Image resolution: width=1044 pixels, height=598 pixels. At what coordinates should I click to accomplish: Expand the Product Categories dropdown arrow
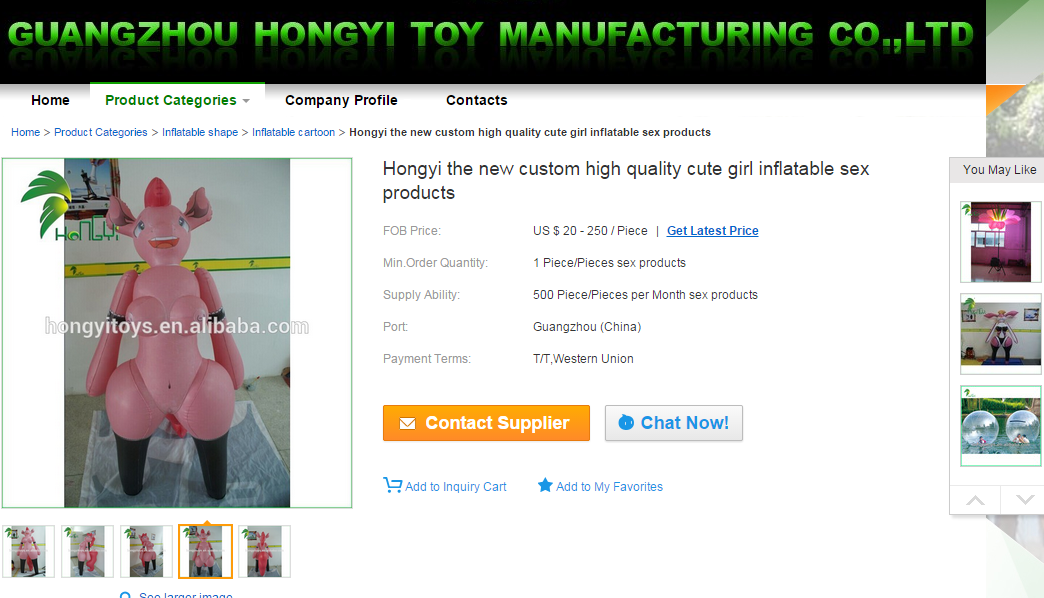click(x=246, y=101)
